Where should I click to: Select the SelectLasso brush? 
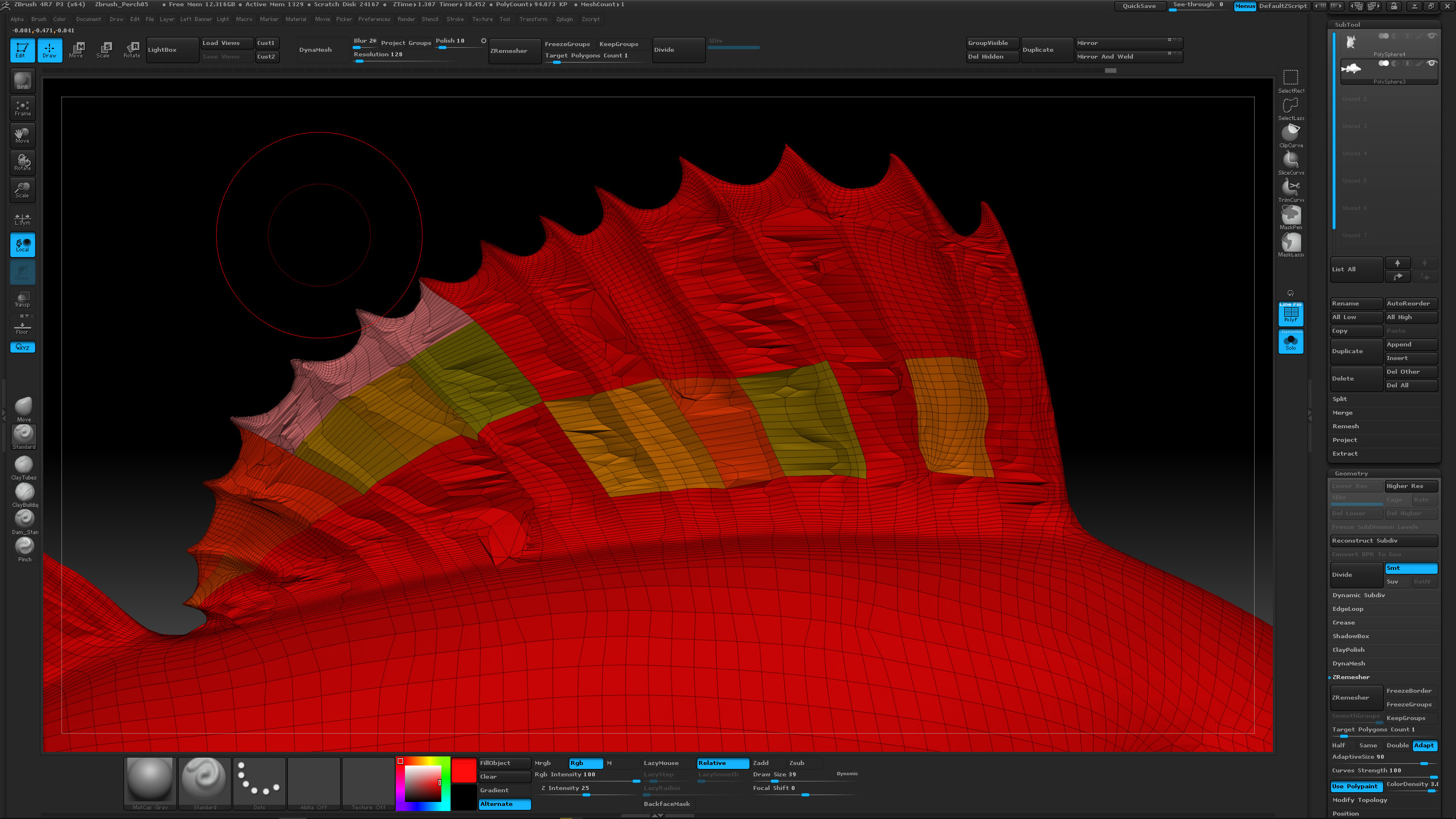(x=1290, y=108)
